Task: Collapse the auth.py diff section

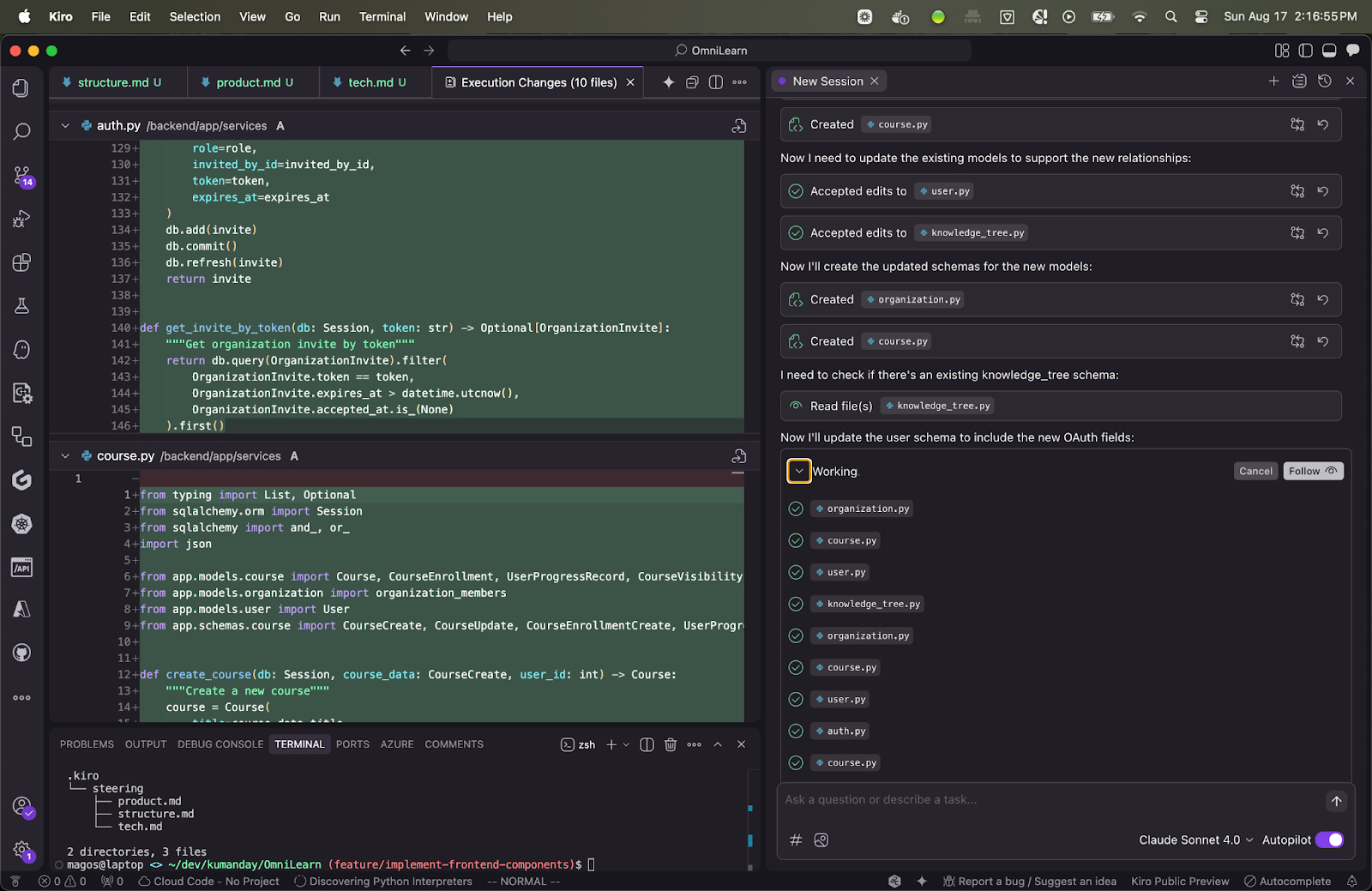Action: pos(65,126)
